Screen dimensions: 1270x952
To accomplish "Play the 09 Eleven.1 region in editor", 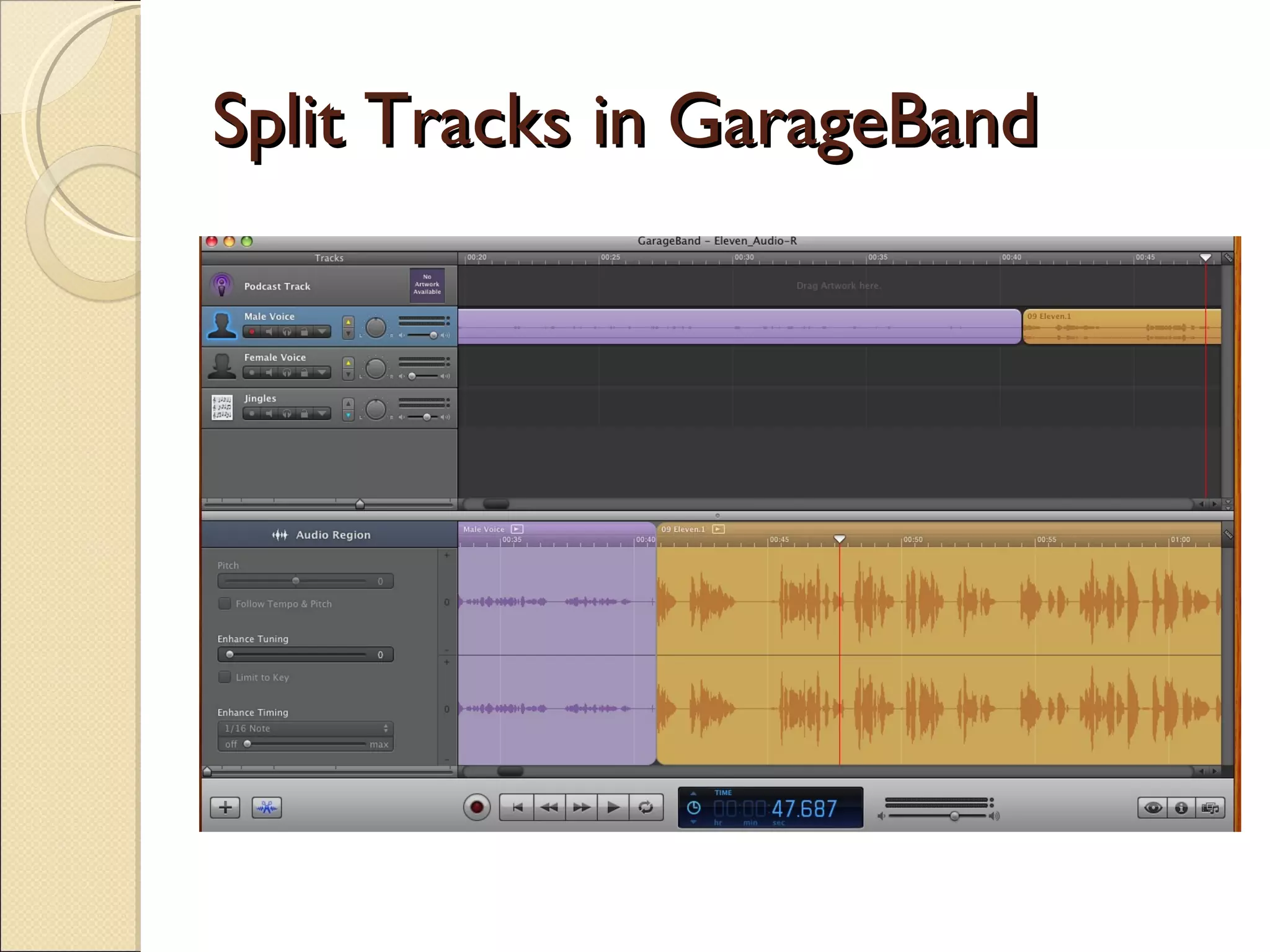I will [719, 529].
